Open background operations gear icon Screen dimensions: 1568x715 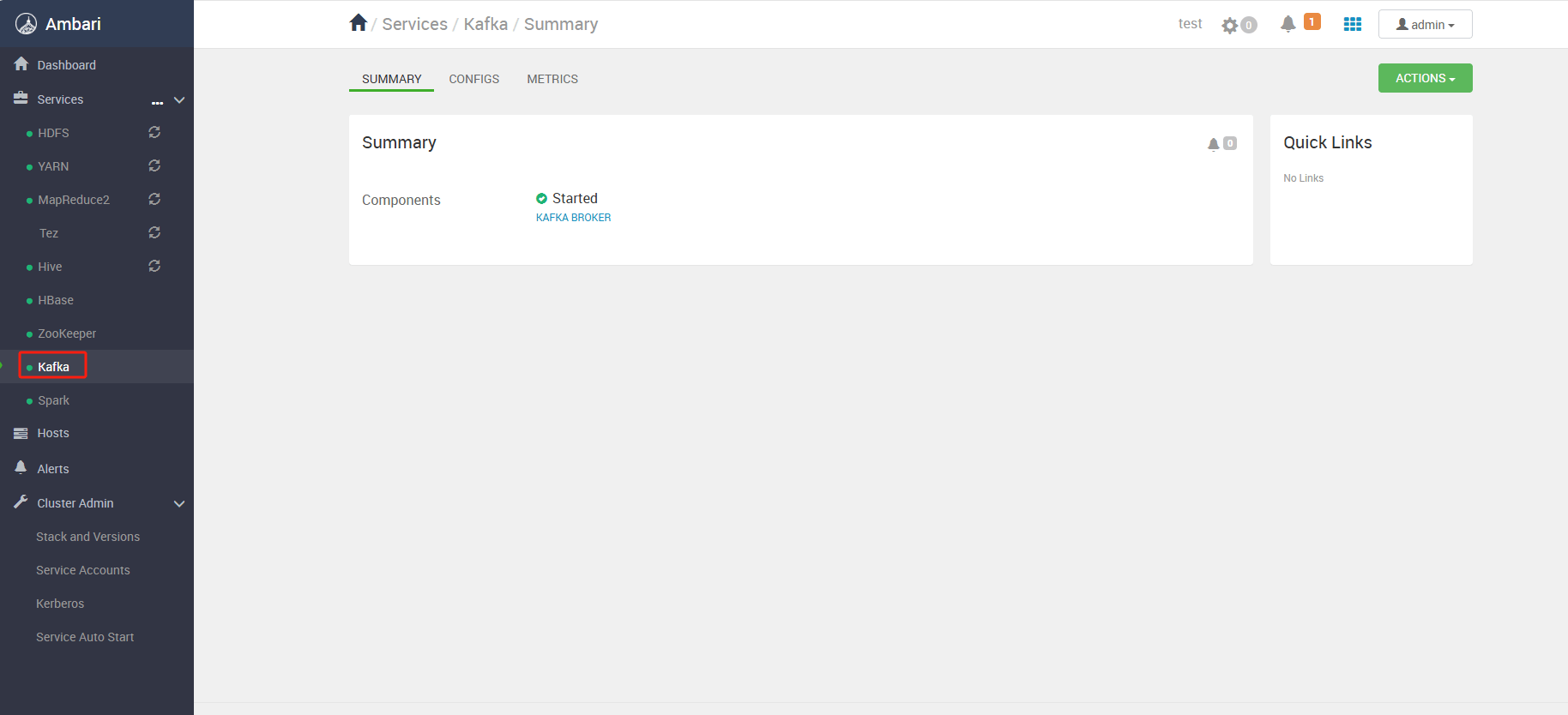coord(1230,25)
